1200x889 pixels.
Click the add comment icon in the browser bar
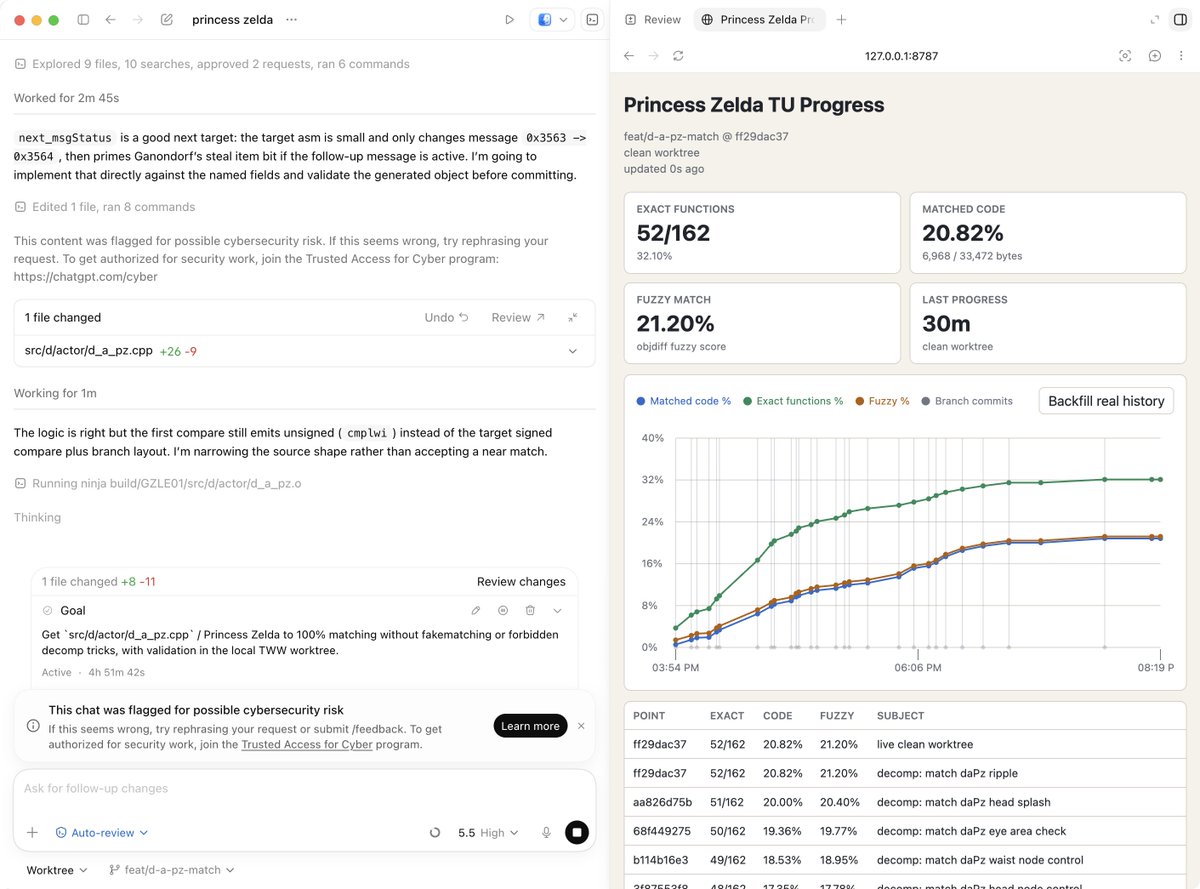(x=1154, y=56)
